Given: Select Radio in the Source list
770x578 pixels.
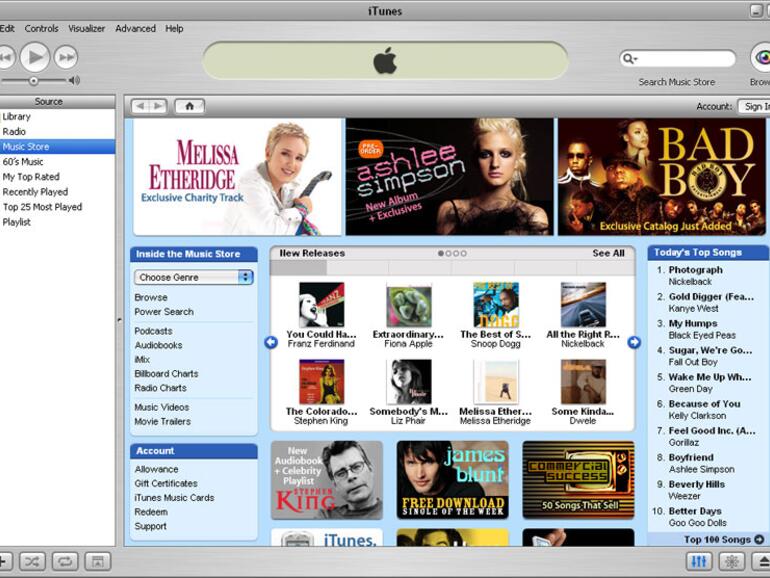Looking at the screenshot, I should (57, 132).
